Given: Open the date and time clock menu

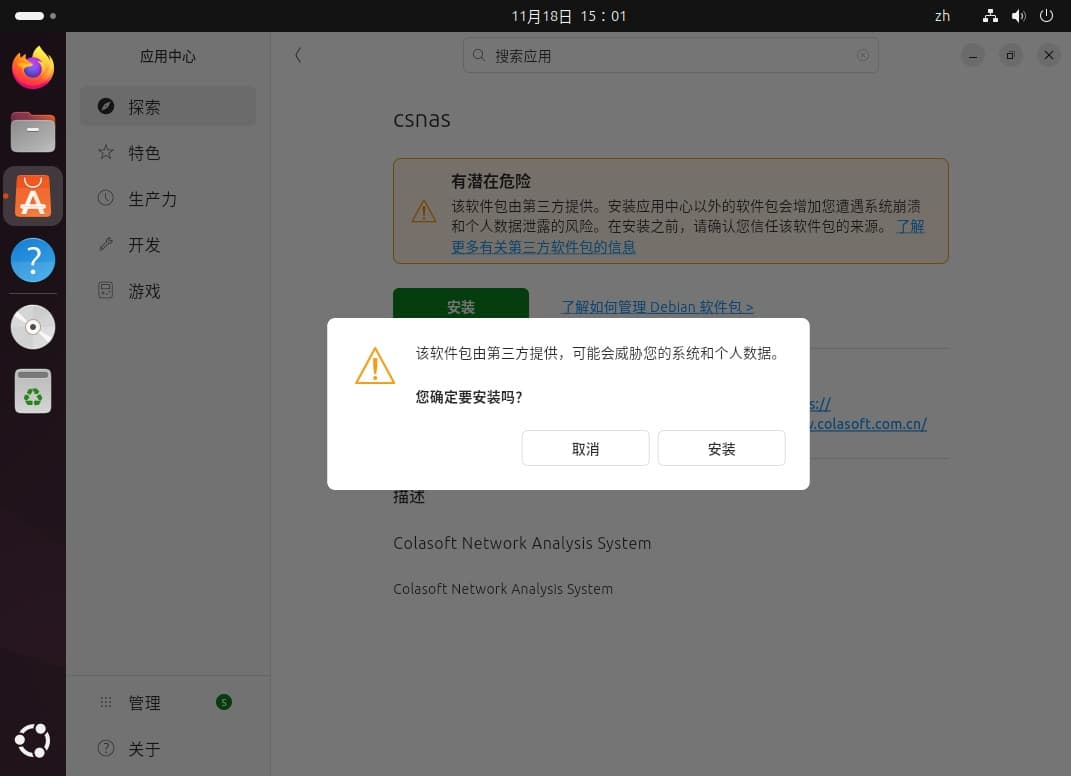Looking at the screenshot, I should pyautogui.click(x=568, y=16).
